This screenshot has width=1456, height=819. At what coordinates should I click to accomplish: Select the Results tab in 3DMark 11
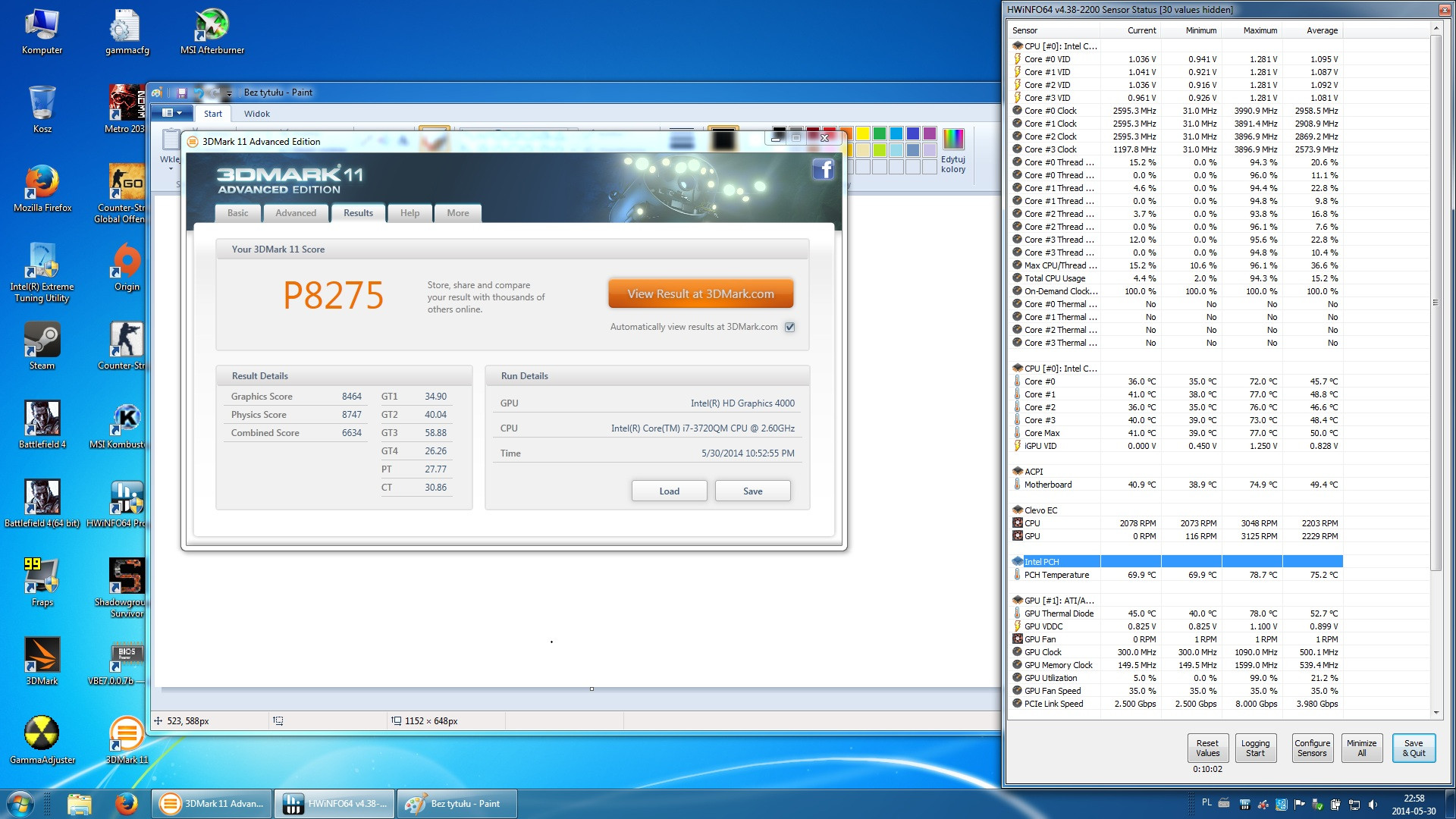tap(358, 213)
